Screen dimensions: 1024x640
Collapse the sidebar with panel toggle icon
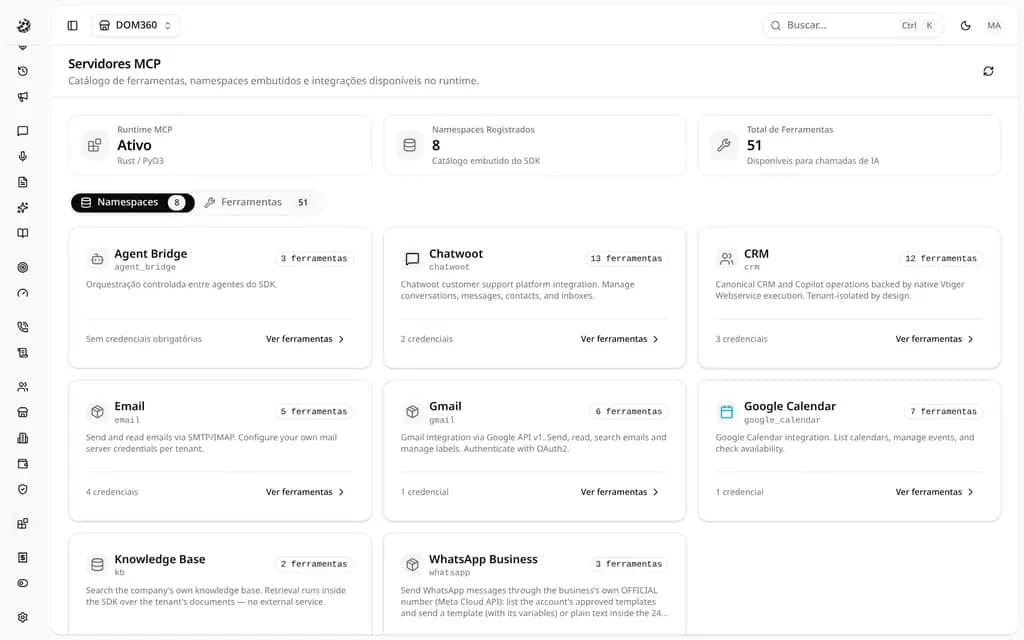pos(72,25)
